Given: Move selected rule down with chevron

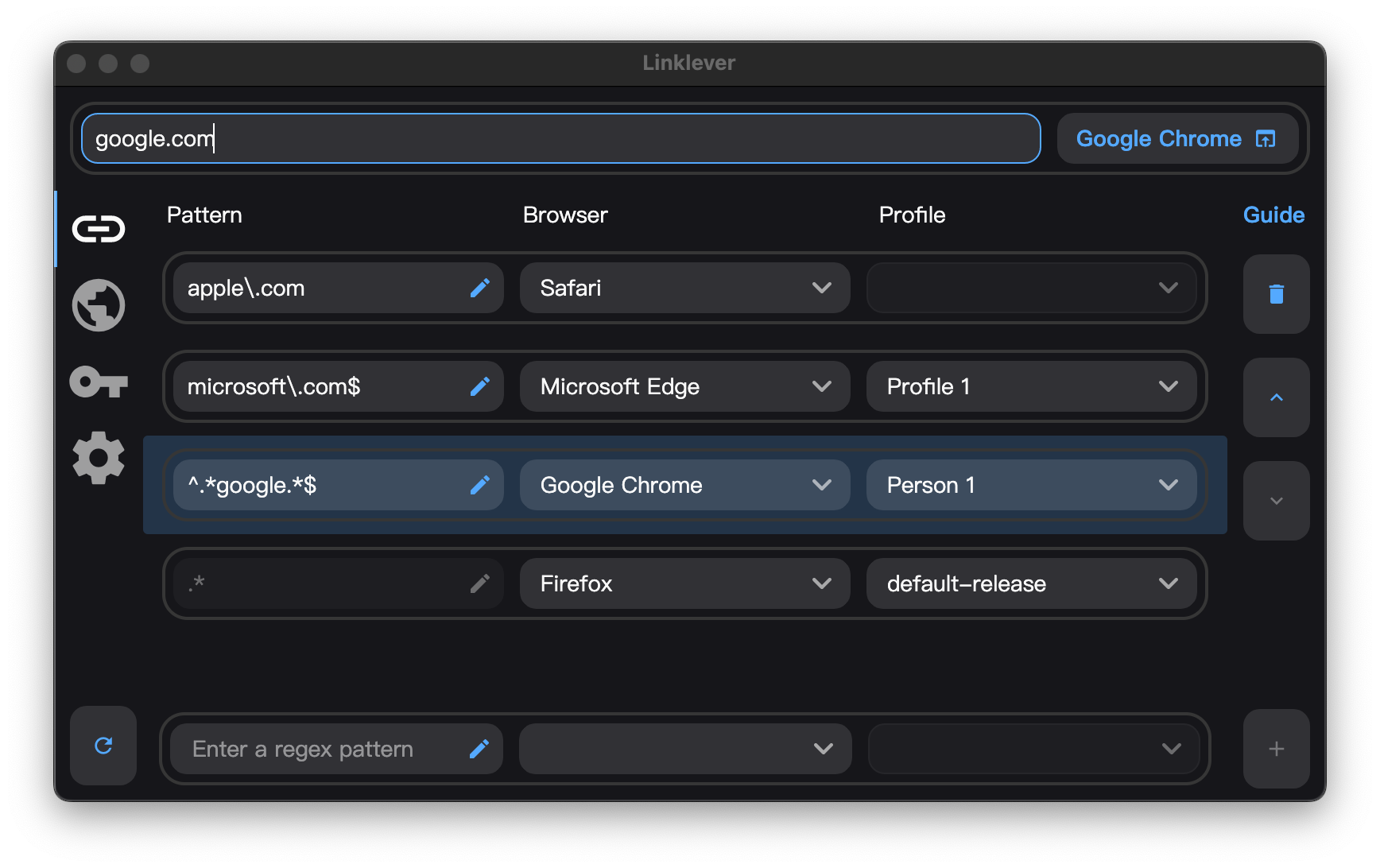Looking at the screenshot, I should [1276, 501].
